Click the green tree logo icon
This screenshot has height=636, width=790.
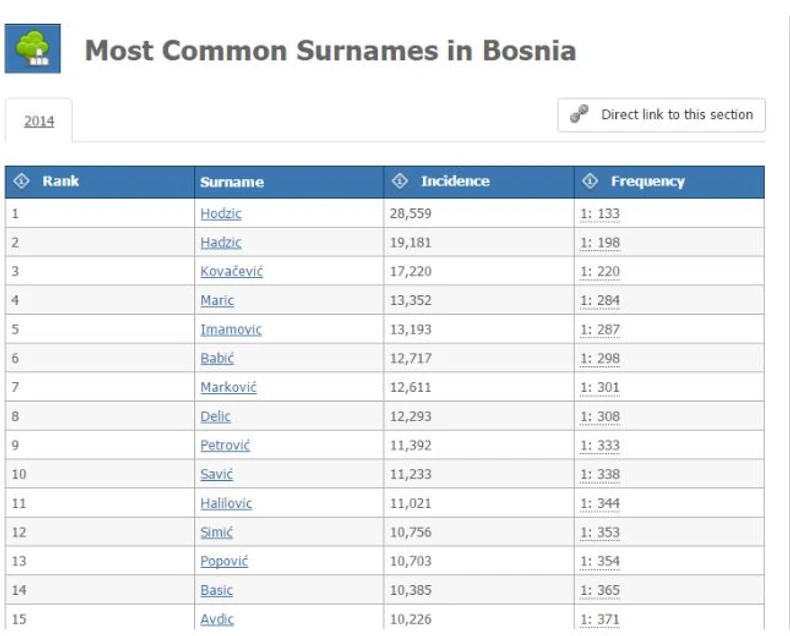[33, 49]
